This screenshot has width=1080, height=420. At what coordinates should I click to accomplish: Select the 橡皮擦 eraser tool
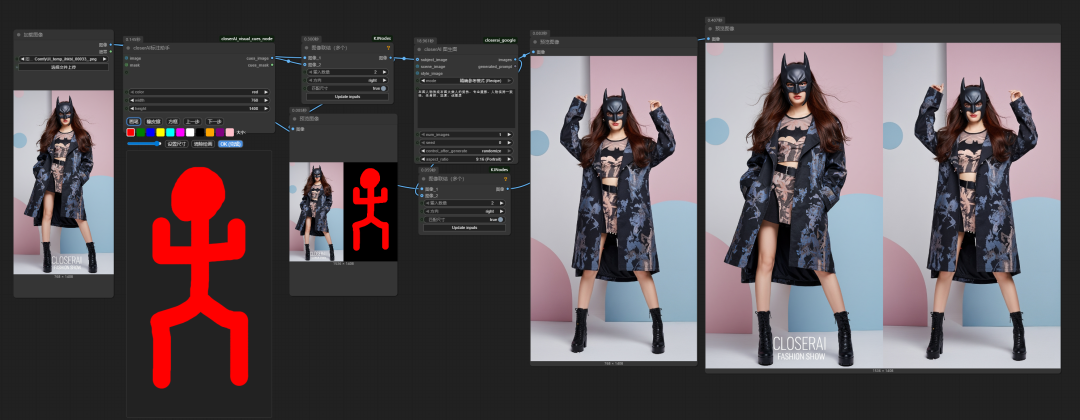[154, 121]
